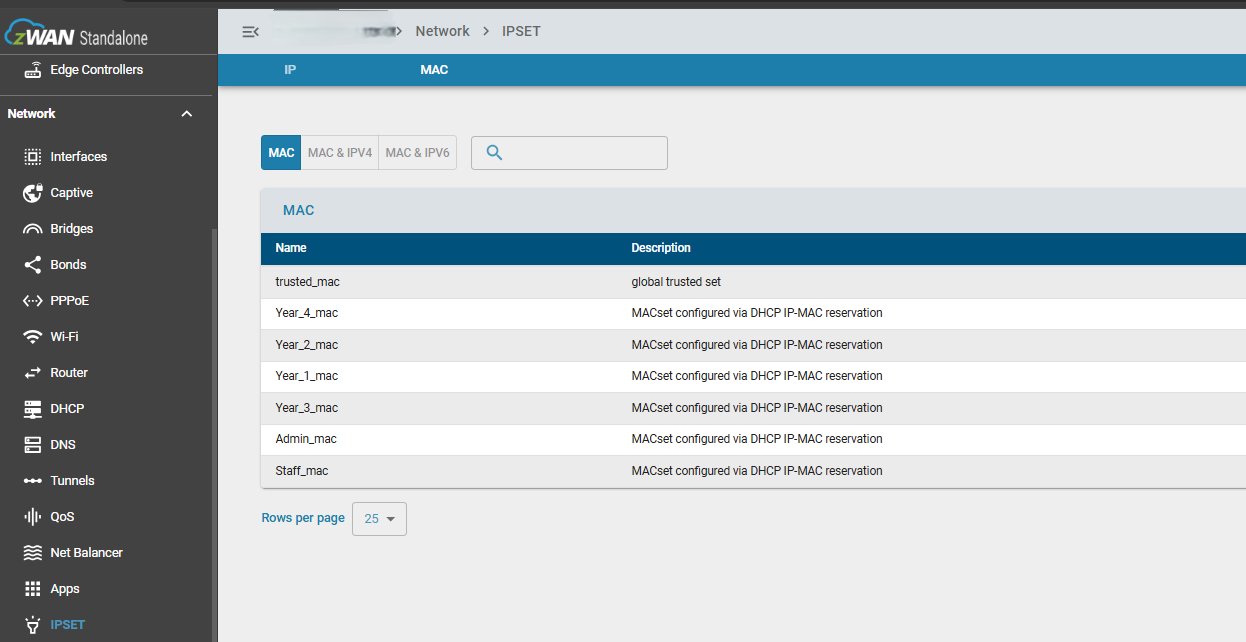Select the Year_3_mac entry
The height and width of the screenshot is (642, 1246).
[753, 408]
